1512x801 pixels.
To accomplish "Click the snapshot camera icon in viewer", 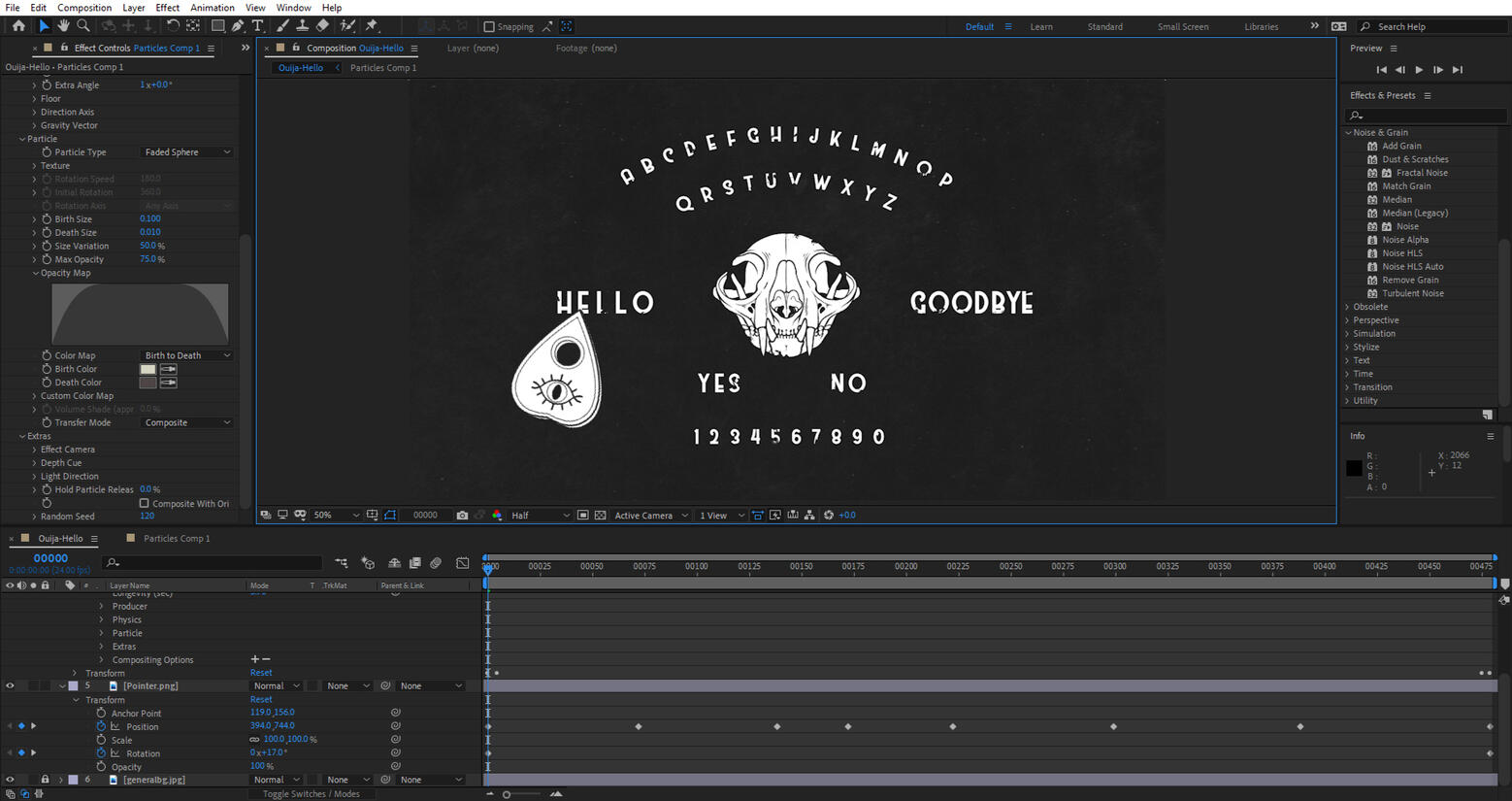I will coord(462,516).
